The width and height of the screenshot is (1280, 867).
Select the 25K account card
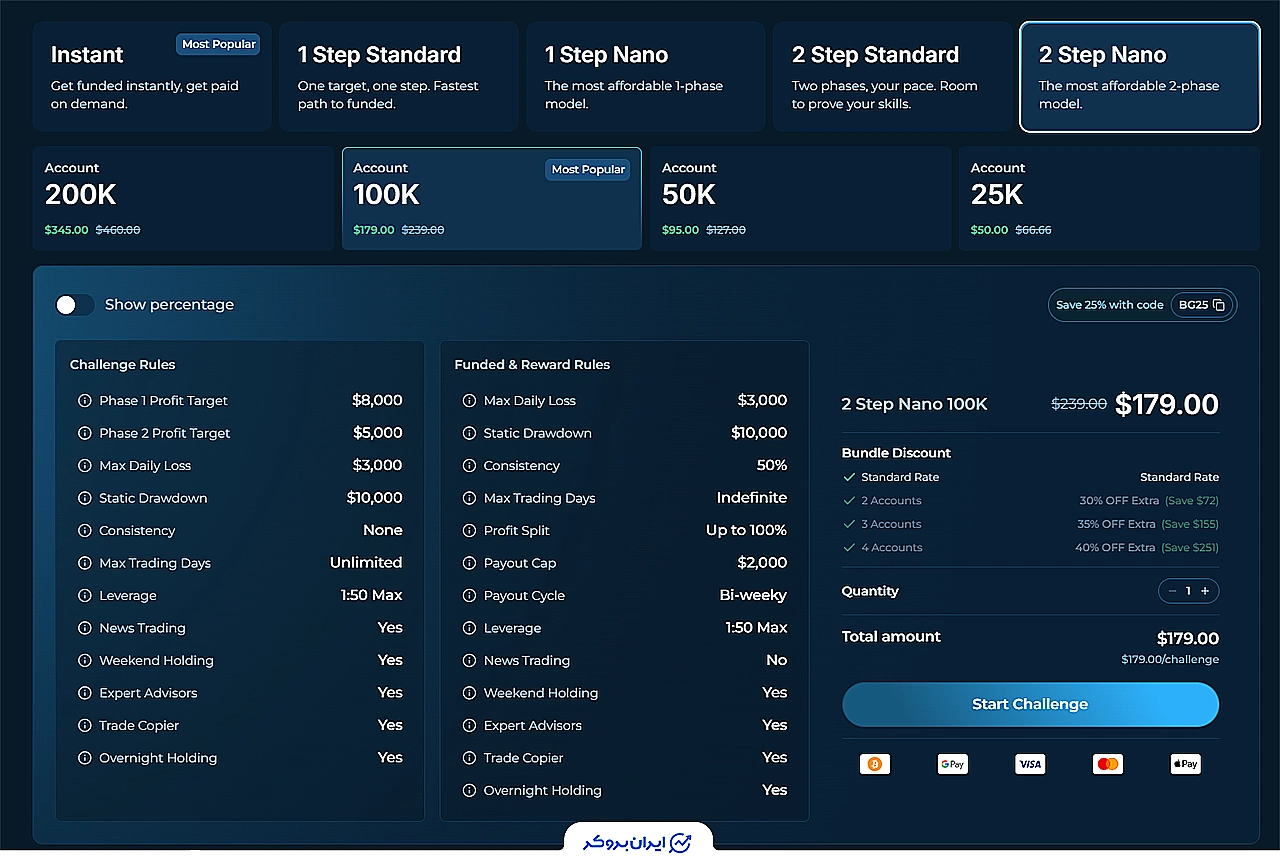pyautogui.click(x=1109, y=199)
